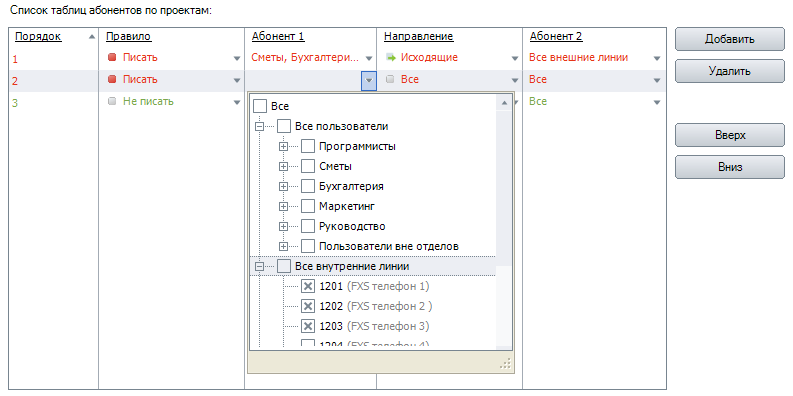Close the open Абонент 1 dropdown in row 2

pyautogui.click(x=369, y=80)
